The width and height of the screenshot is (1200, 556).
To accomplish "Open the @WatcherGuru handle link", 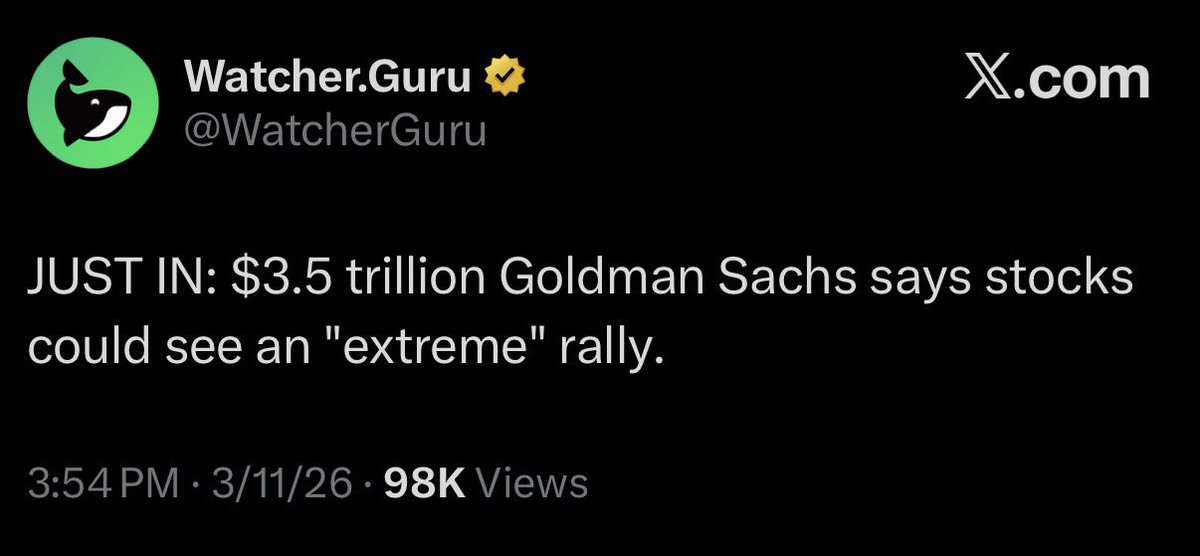I will point(336,130).
